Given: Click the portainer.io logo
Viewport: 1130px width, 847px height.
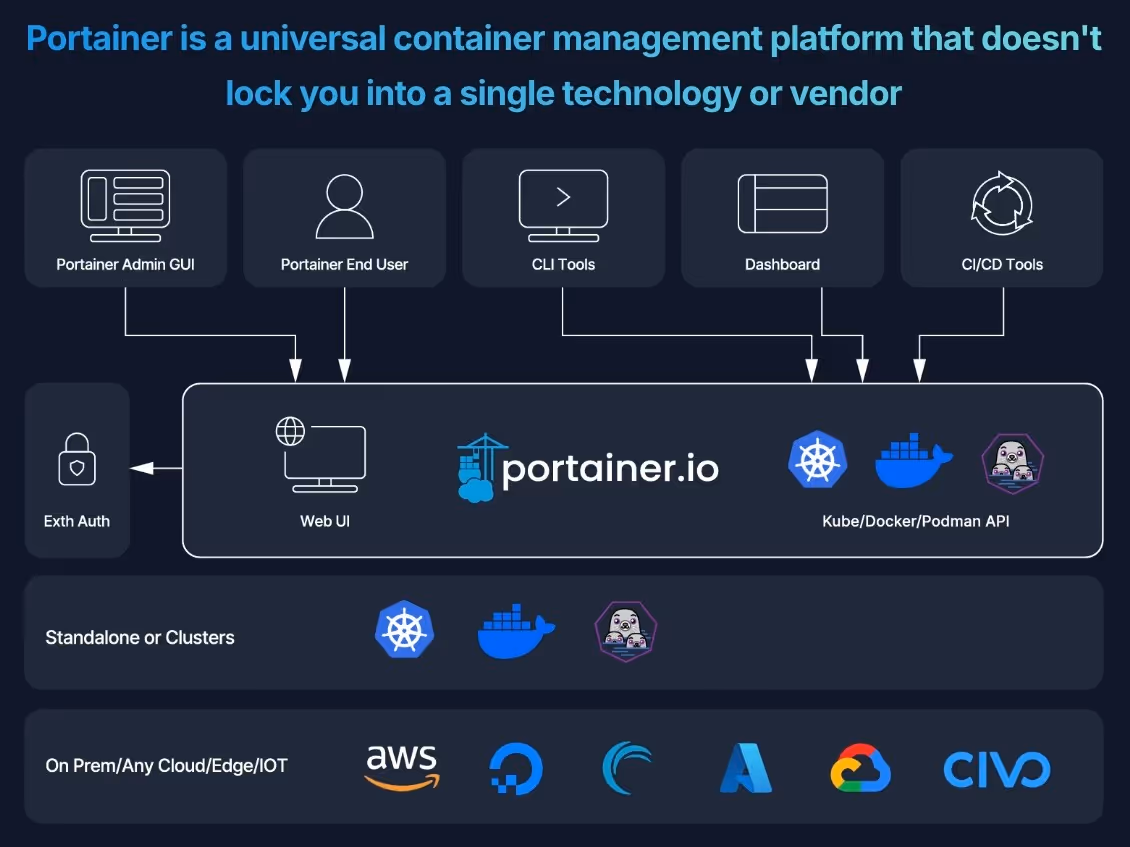Looking at the screenshot, I should pyautogui.click(x=588, y=468).
